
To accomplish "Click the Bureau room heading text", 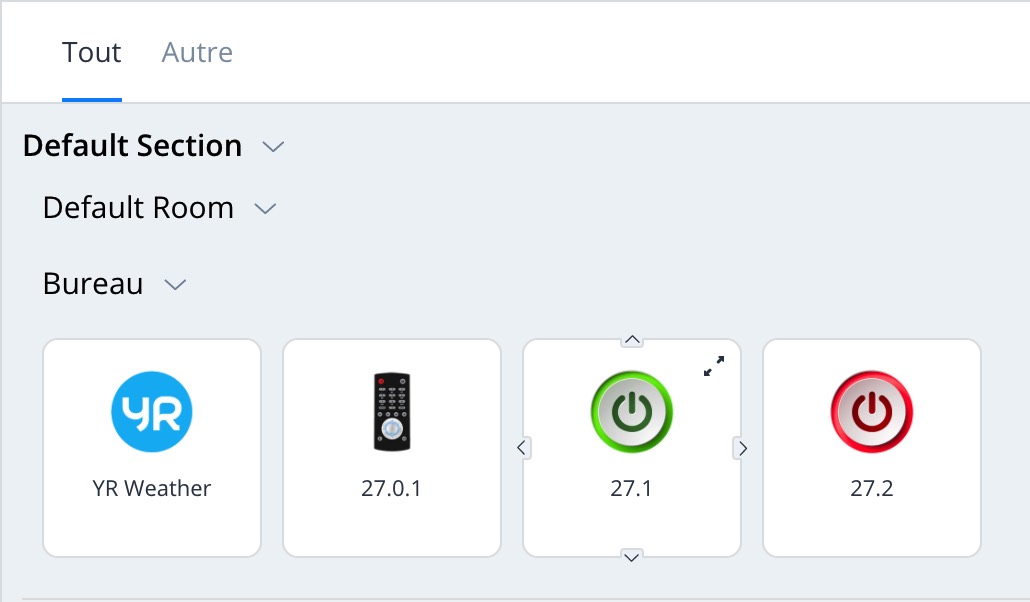I will tap(93, 284).
